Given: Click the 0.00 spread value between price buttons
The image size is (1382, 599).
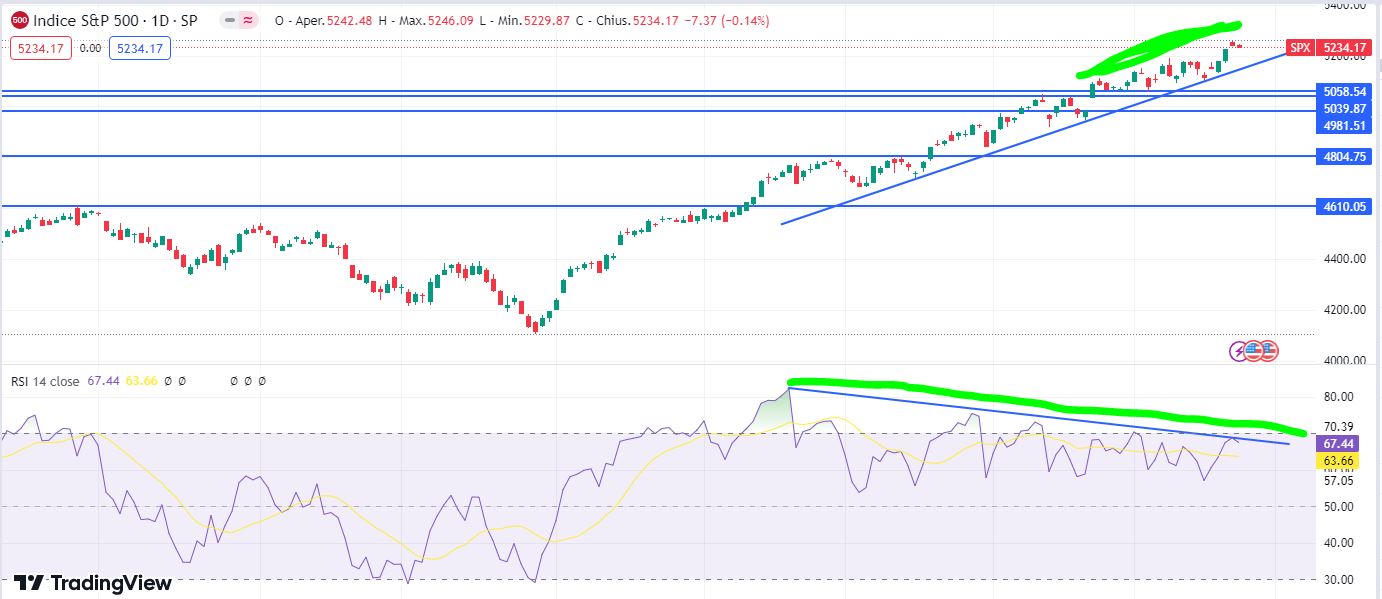Looking at the screenshot, I should coord(90,48).
